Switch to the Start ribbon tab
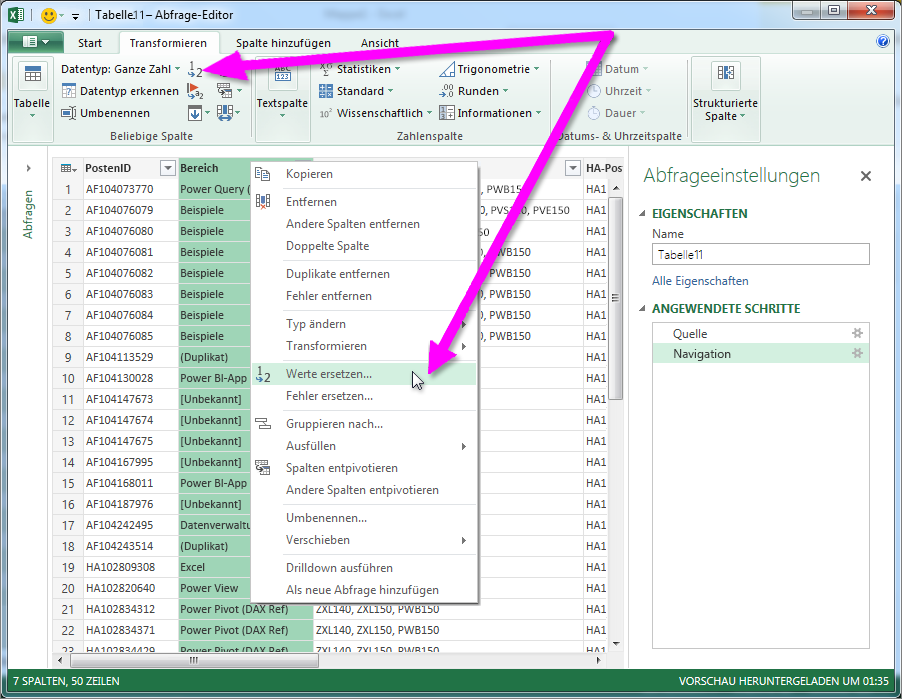This screenshot has height=699, width=902. [x=90, y=43]
